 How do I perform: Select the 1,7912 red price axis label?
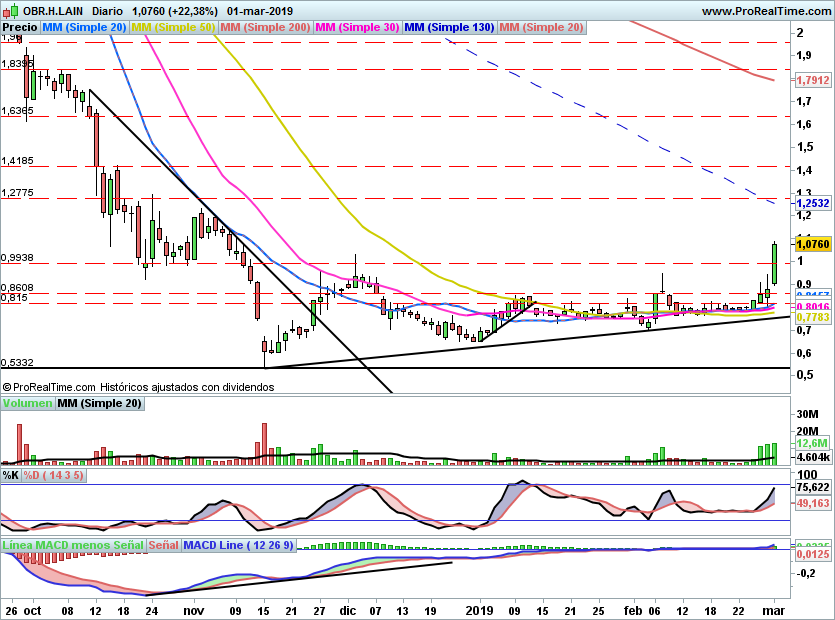pos(811,80)
